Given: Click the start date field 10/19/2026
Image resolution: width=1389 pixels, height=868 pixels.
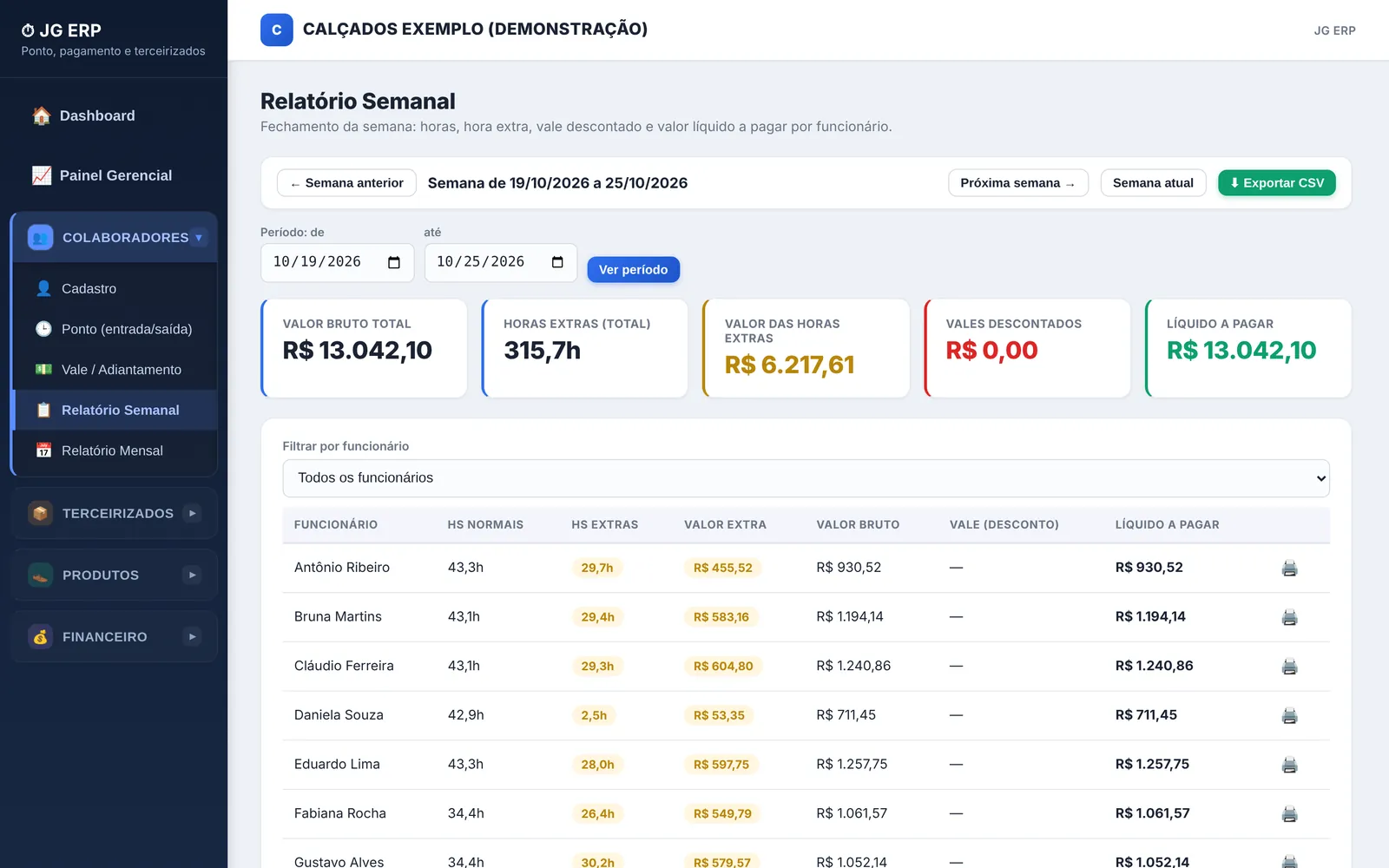Looking at the screenshot, I should 337,262.
